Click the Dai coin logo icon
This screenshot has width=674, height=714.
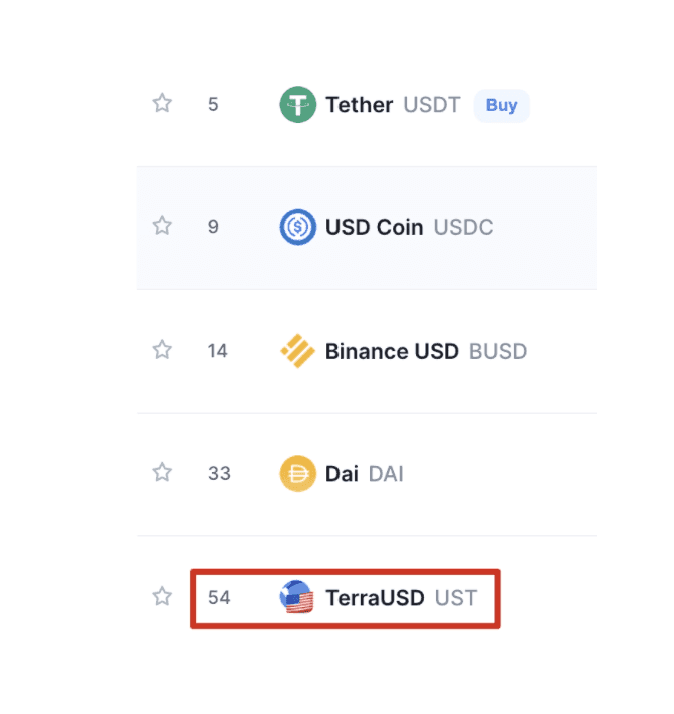(x=297, y=474)
